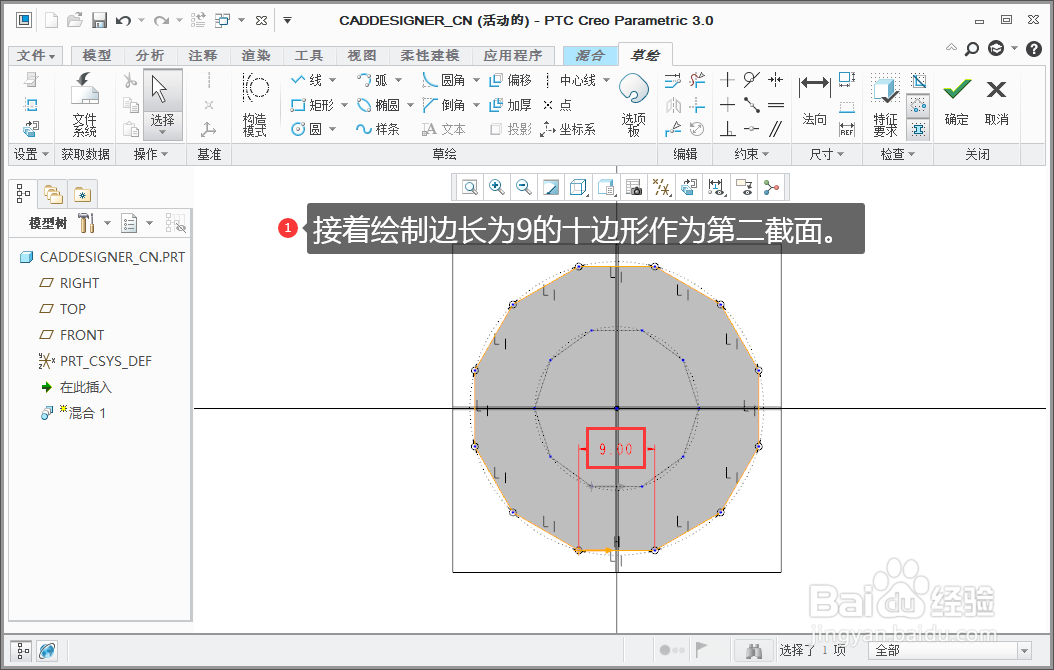Select the Spline tool
This screenshot has height=670, width=1054.
coord(378,129)
